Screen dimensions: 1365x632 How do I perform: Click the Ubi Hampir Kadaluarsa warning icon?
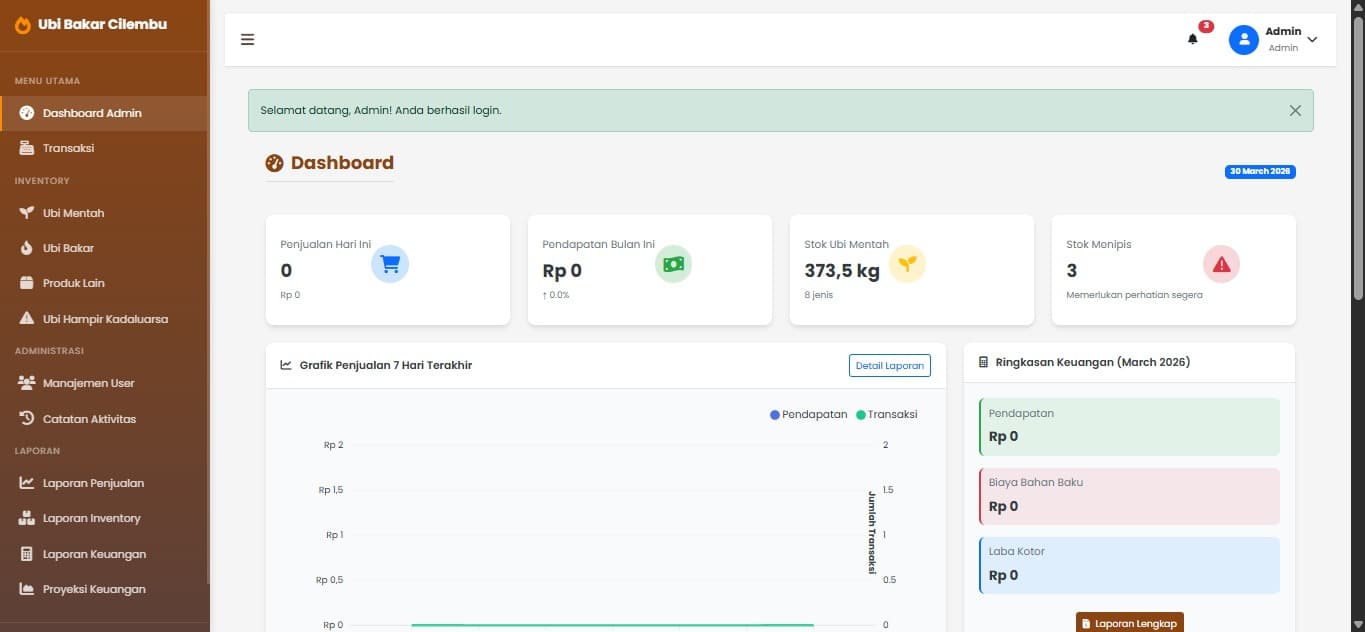tap(27, 319)
